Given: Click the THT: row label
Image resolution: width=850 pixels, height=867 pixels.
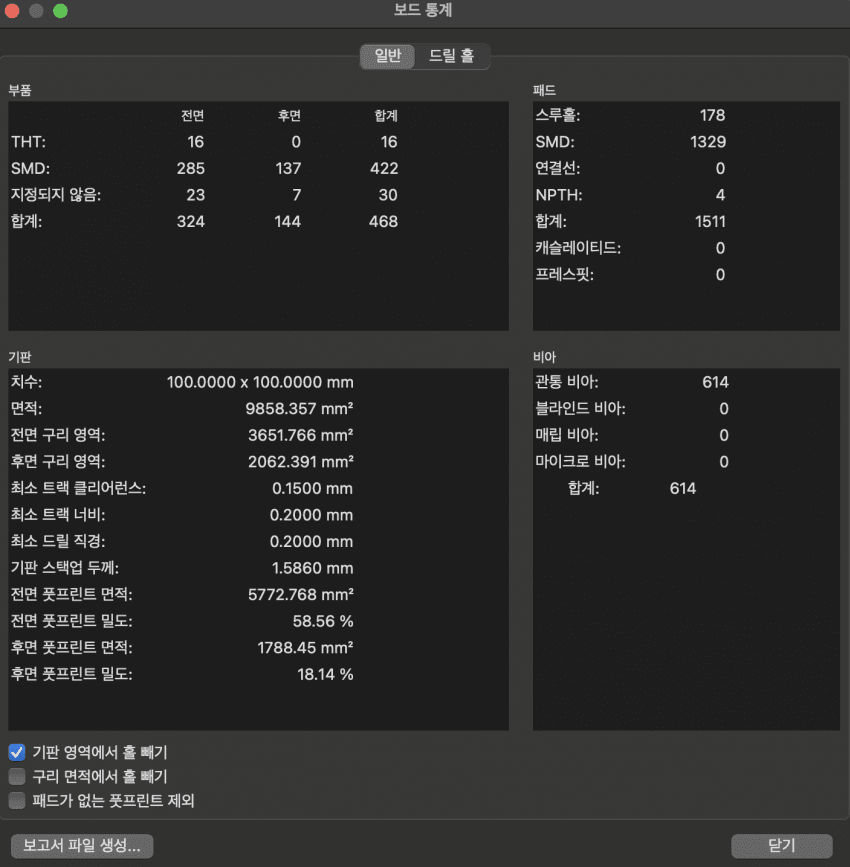Looking at the screenshot, I should (28, 142).
